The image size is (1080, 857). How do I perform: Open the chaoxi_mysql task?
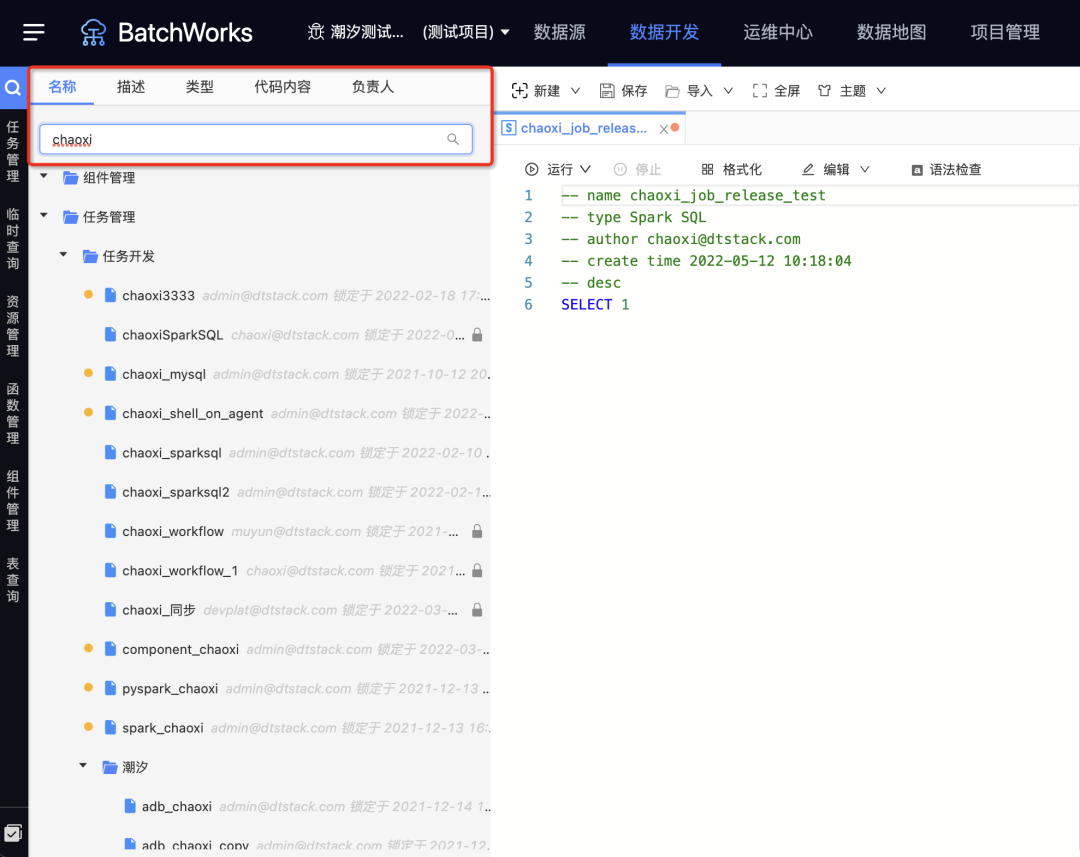click(x=164, y=374)
